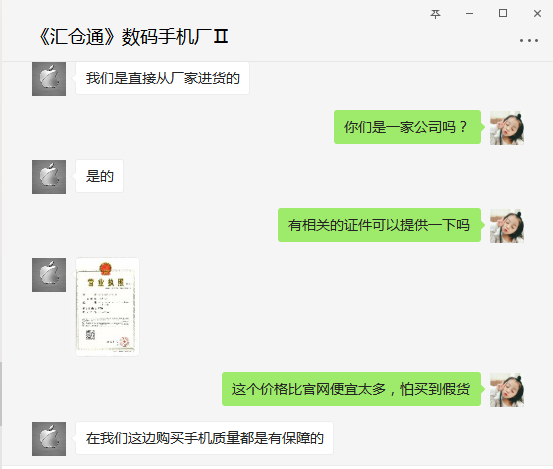Click the scrollbar on the left edge
553x469 pixels.
pos(1,393)
